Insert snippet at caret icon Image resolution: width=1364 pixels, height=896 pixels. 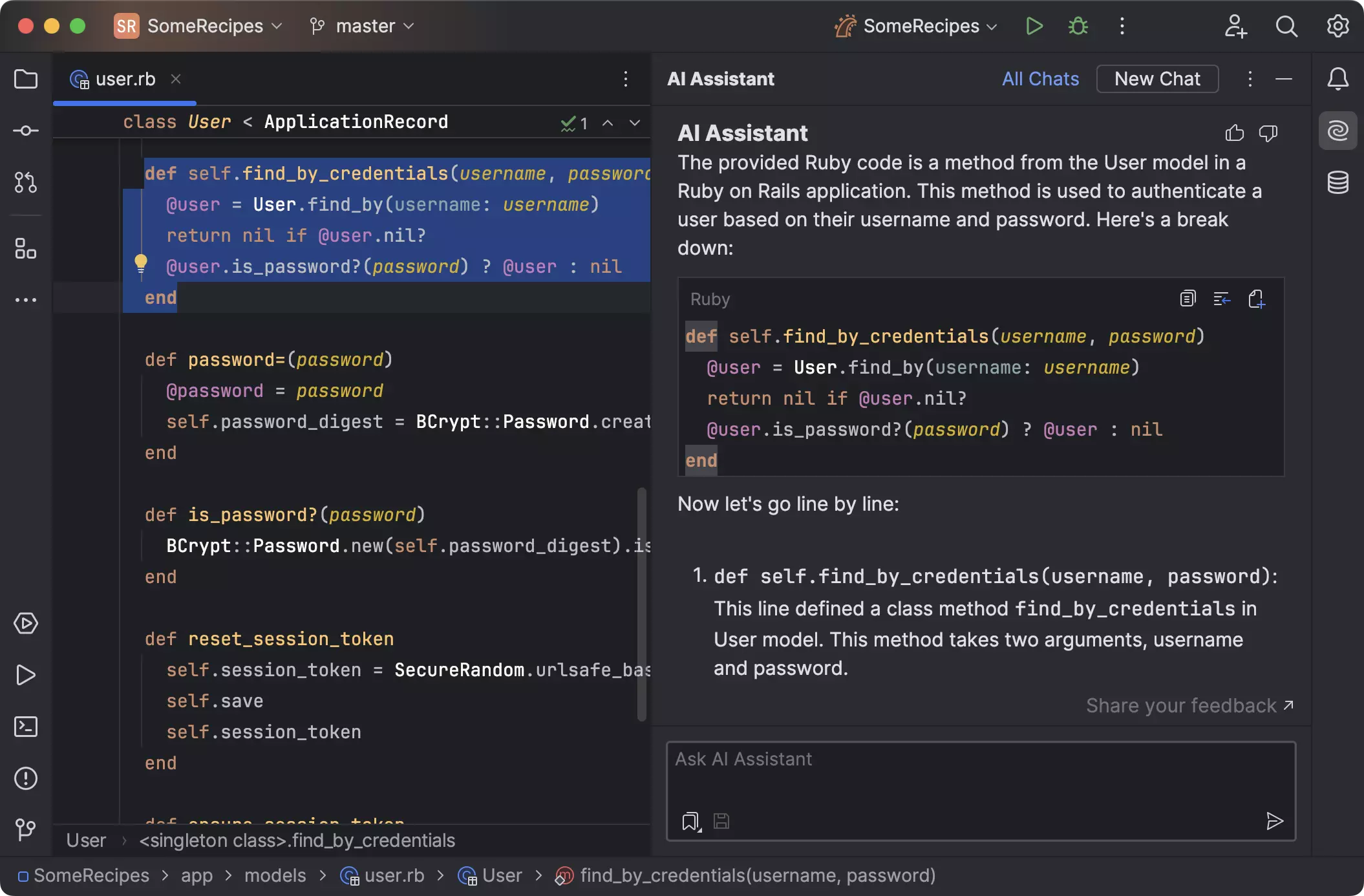tap(1222, 299)
